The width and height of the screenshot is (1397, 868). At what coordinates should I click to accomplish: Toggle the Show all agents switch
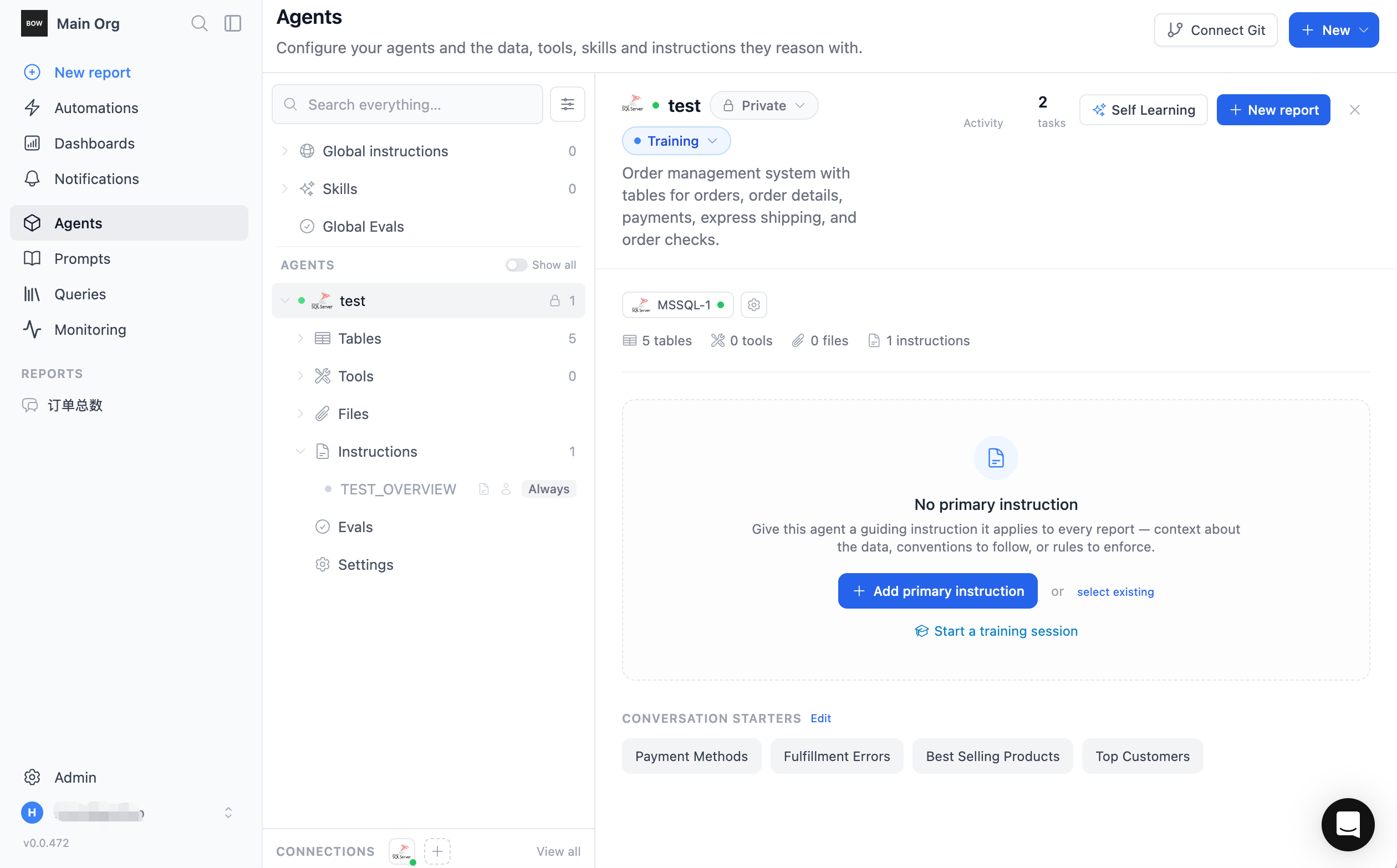pyautogui.click(x=516, y=265)
